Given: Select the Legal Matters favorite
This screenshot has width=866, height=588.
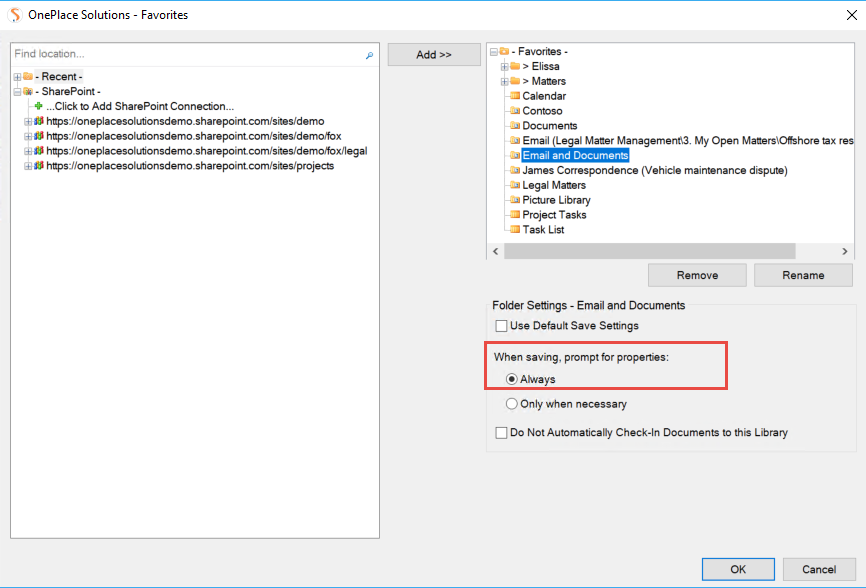Looking at the screenshot, I should [x=554, y=186].
